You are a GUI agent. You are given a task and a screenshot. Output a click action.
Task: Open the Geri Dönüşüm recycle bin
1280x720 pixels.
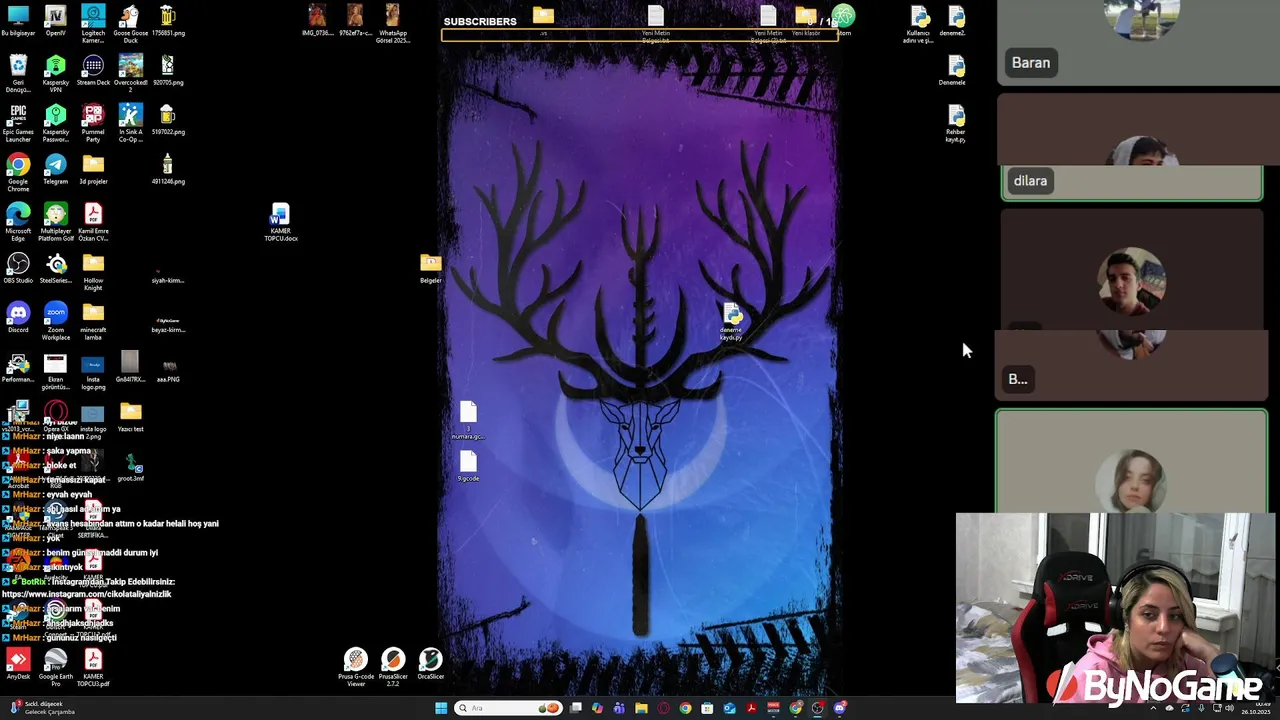click(x=18, y=73)
